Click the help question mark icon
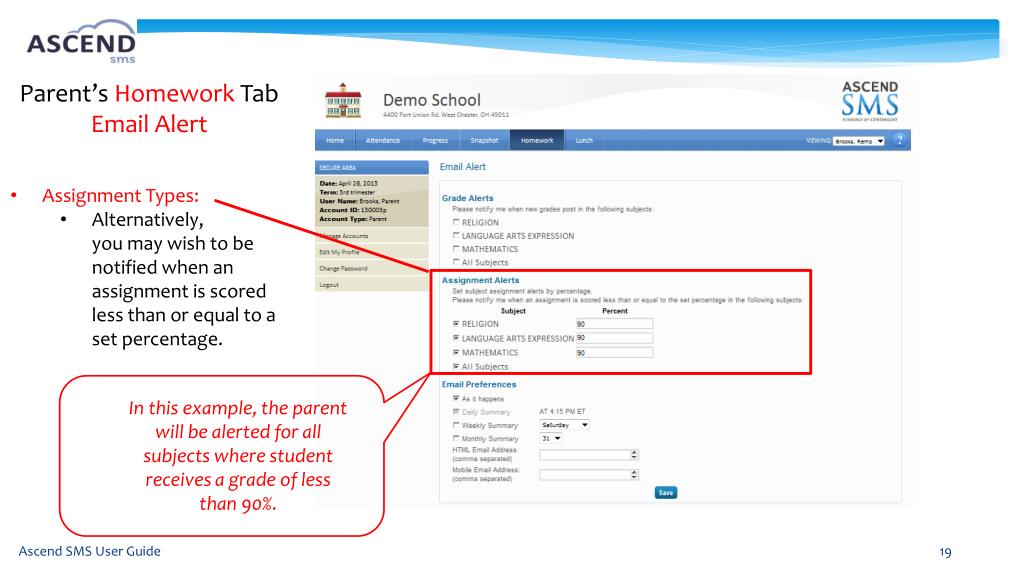 [x=899, y=140]
